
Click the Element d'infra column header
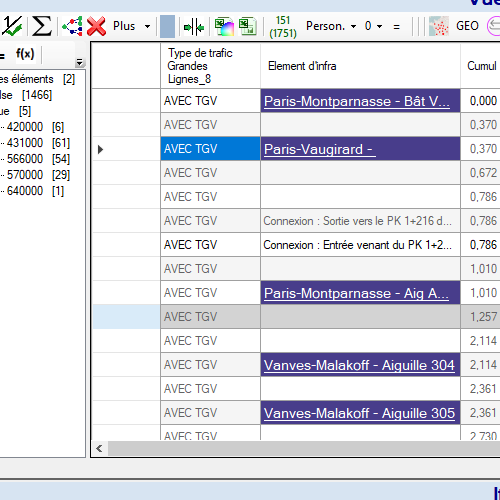[x=360, y=66]
